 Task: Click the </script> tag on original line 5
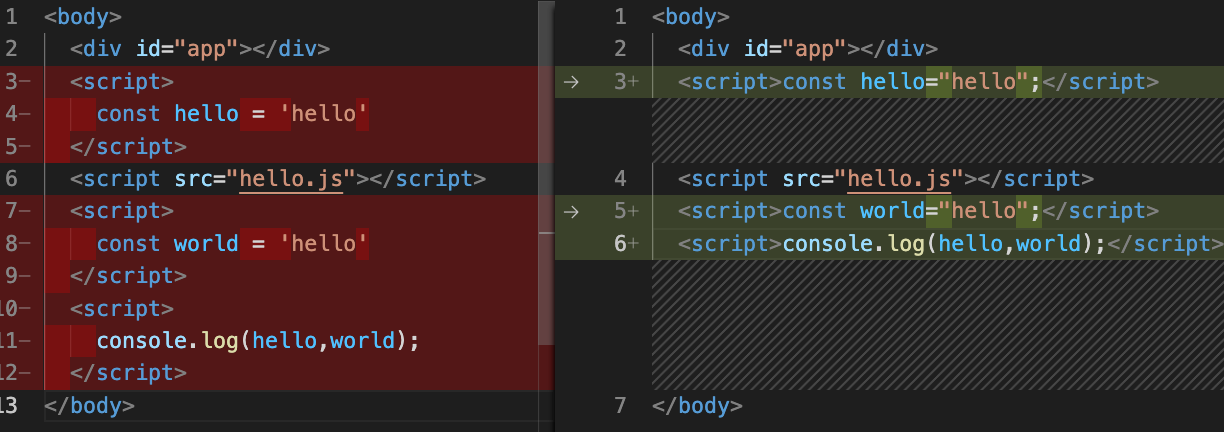129,146
